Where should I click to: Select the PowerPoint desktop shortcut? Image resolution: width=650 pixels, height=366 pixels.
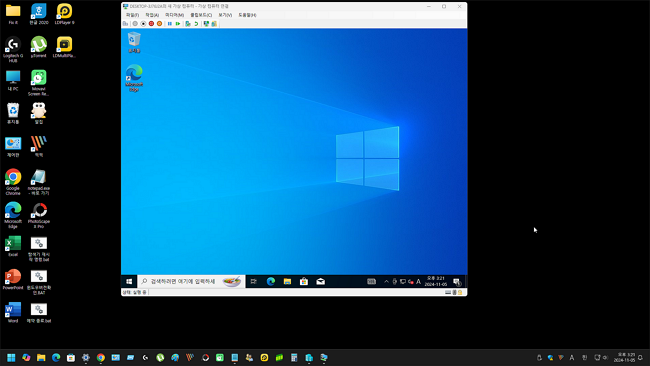pos(13,279)
